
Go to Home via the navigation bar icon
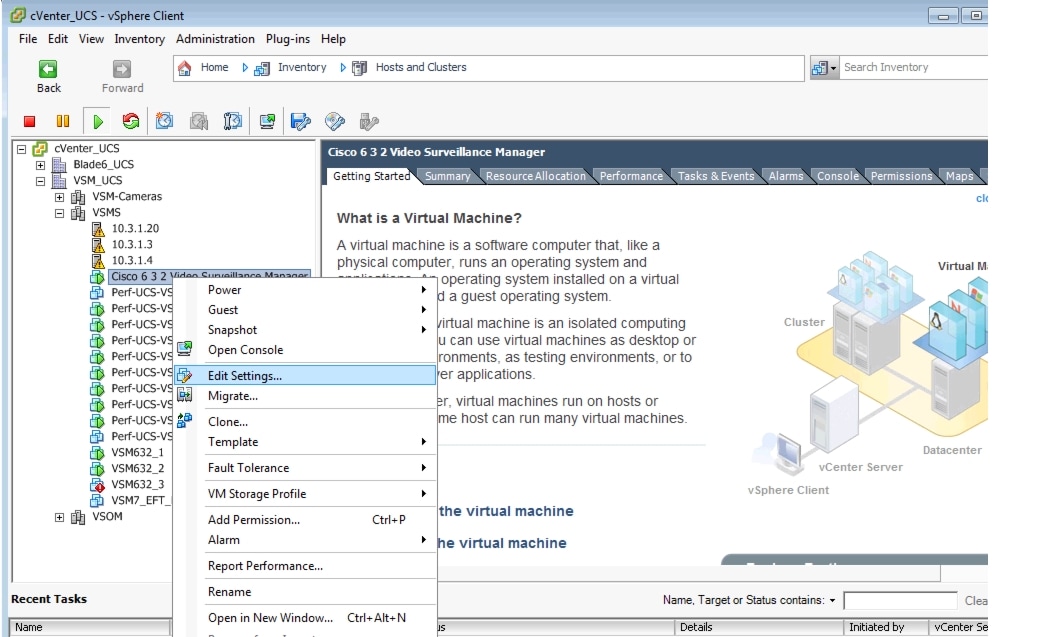click(185, 67)
